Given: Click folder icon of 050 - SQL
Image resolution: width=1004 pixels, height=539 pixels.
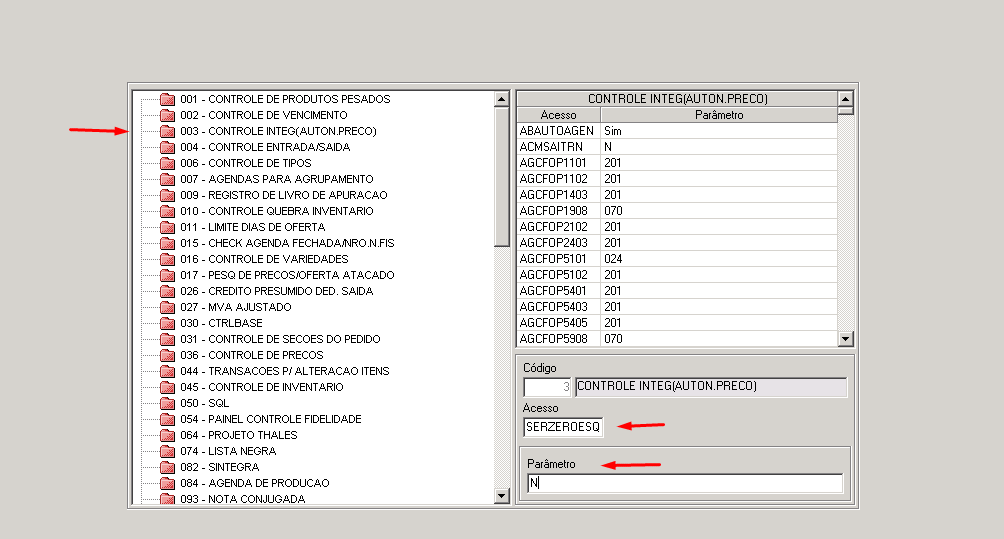Looking at the screenshot, I should tap(167, 403).
